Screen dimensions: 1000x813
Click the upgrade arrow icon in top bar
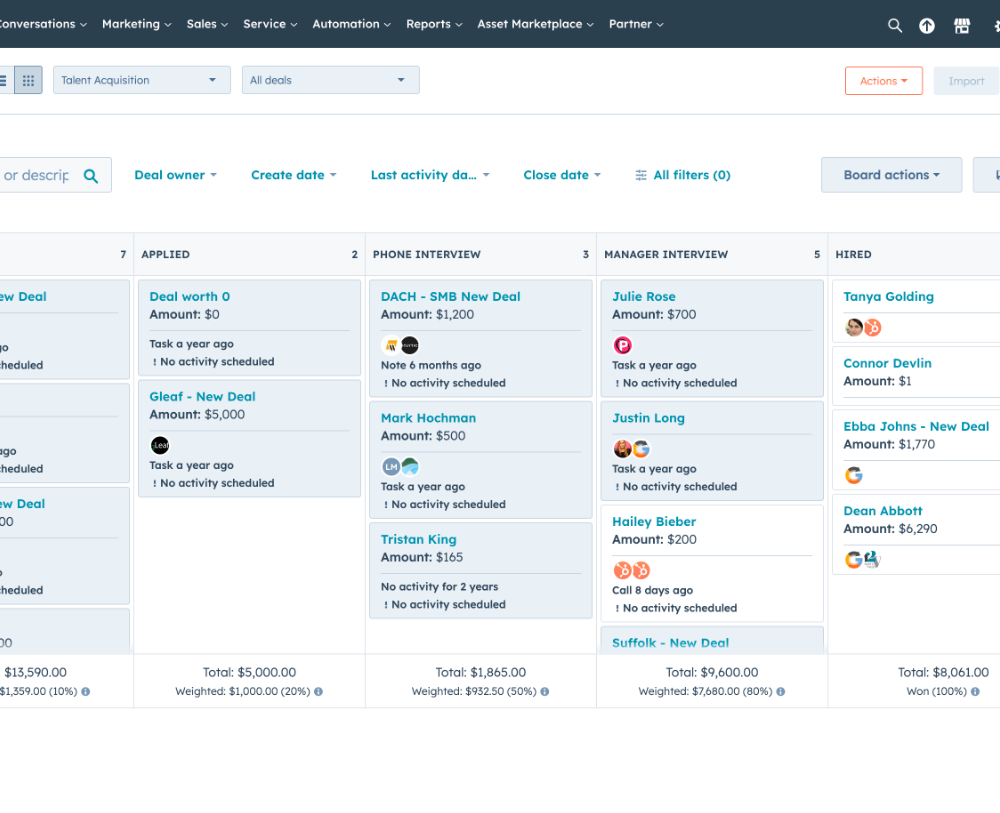[927, 26]
